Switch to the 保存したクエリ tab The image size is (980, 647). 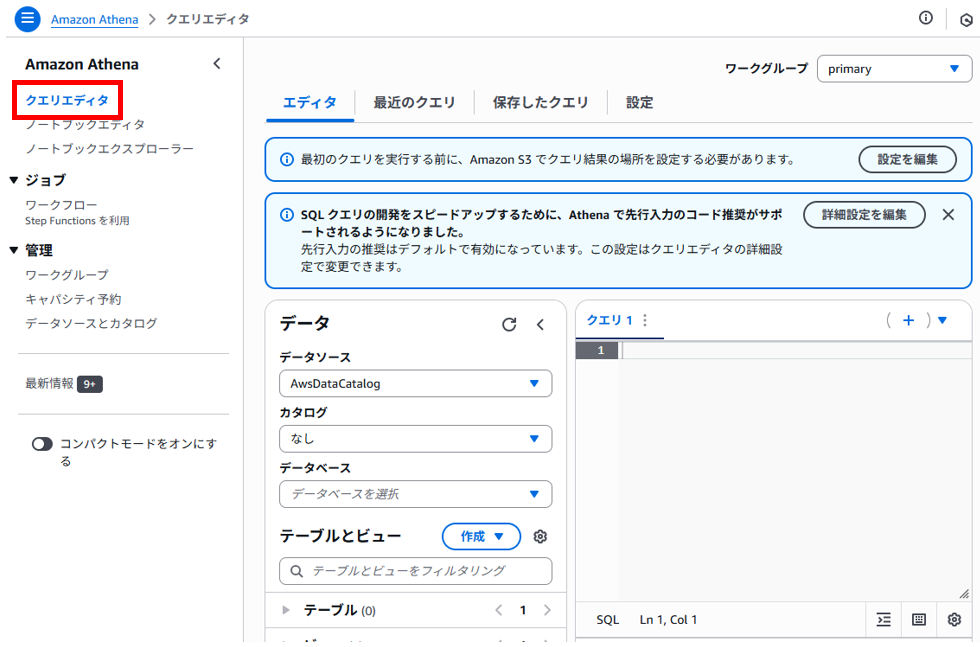541,103
